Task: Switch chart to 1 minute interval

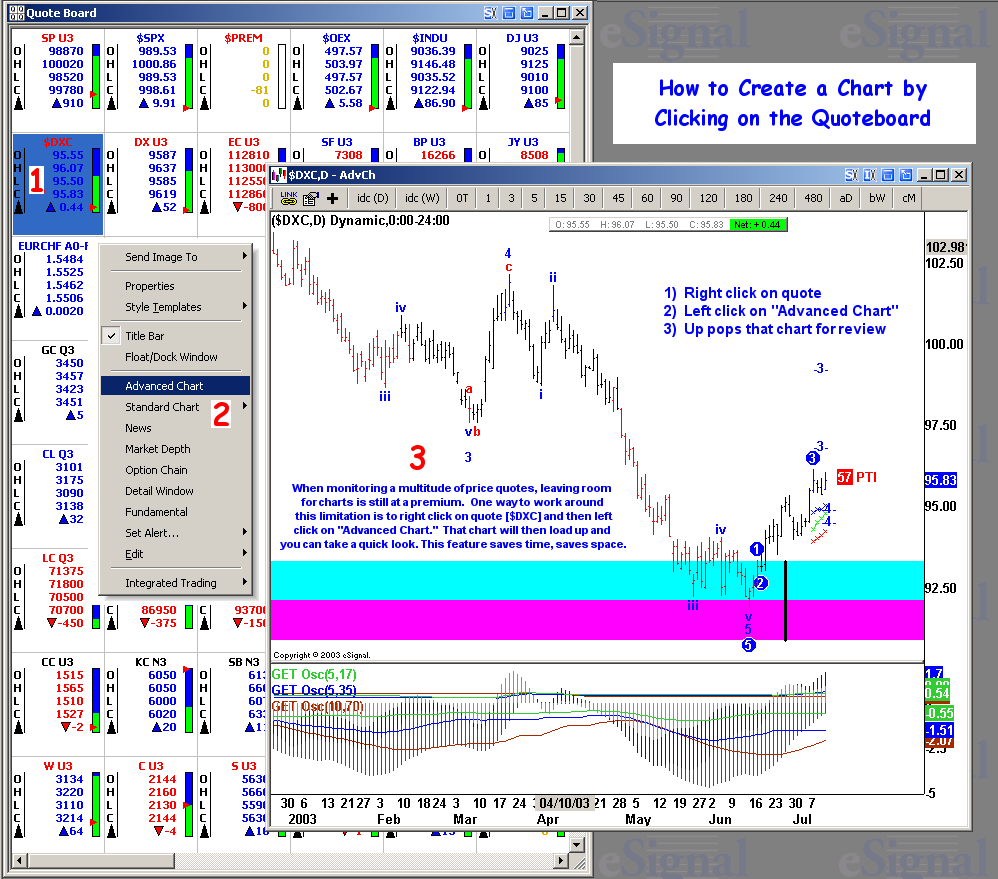Action: (488, 198)
